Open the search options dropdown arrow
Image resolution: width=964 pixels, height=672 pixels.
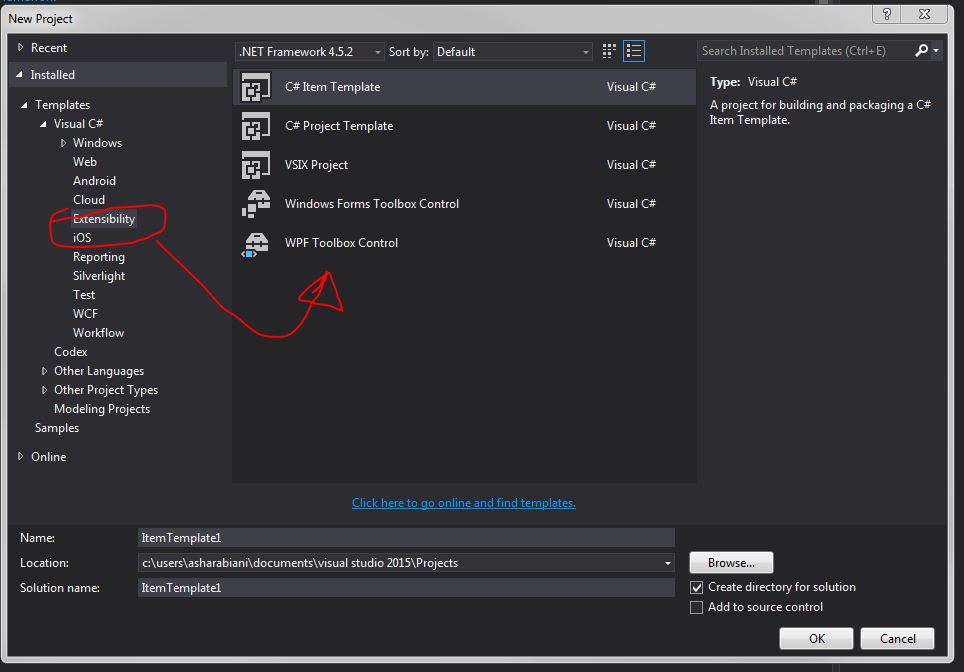point(936,50)
